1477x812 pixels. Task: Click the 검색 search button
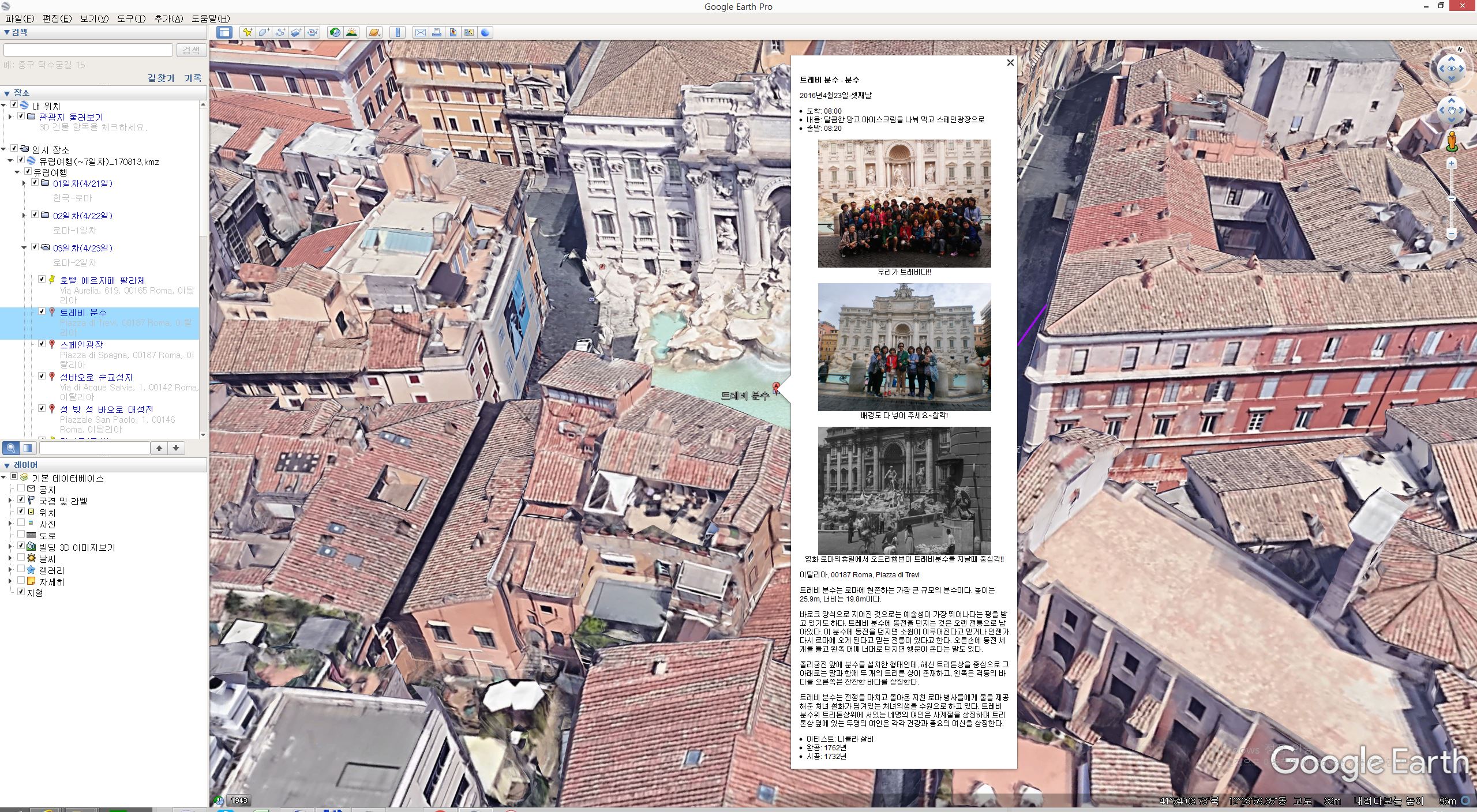191,50
